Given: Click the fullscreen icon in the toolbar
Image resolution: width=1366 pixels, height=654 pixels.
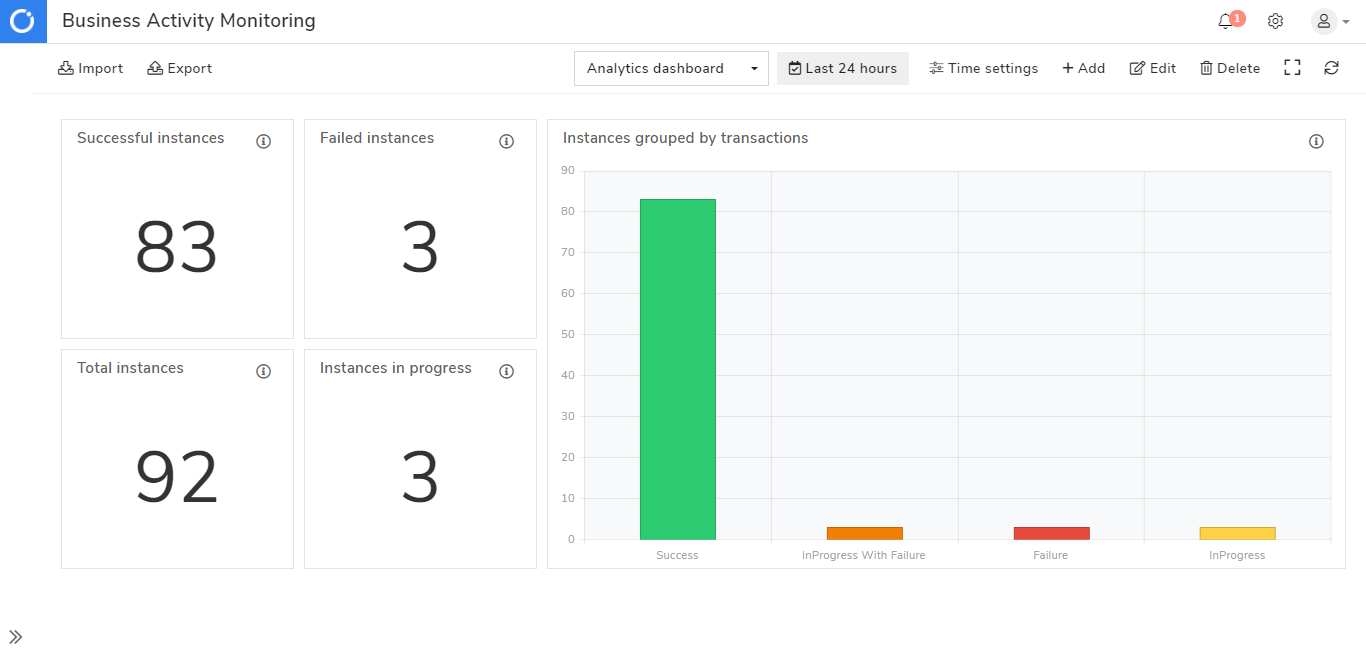Looking at the screenshot, I should tap(1292, 68).
